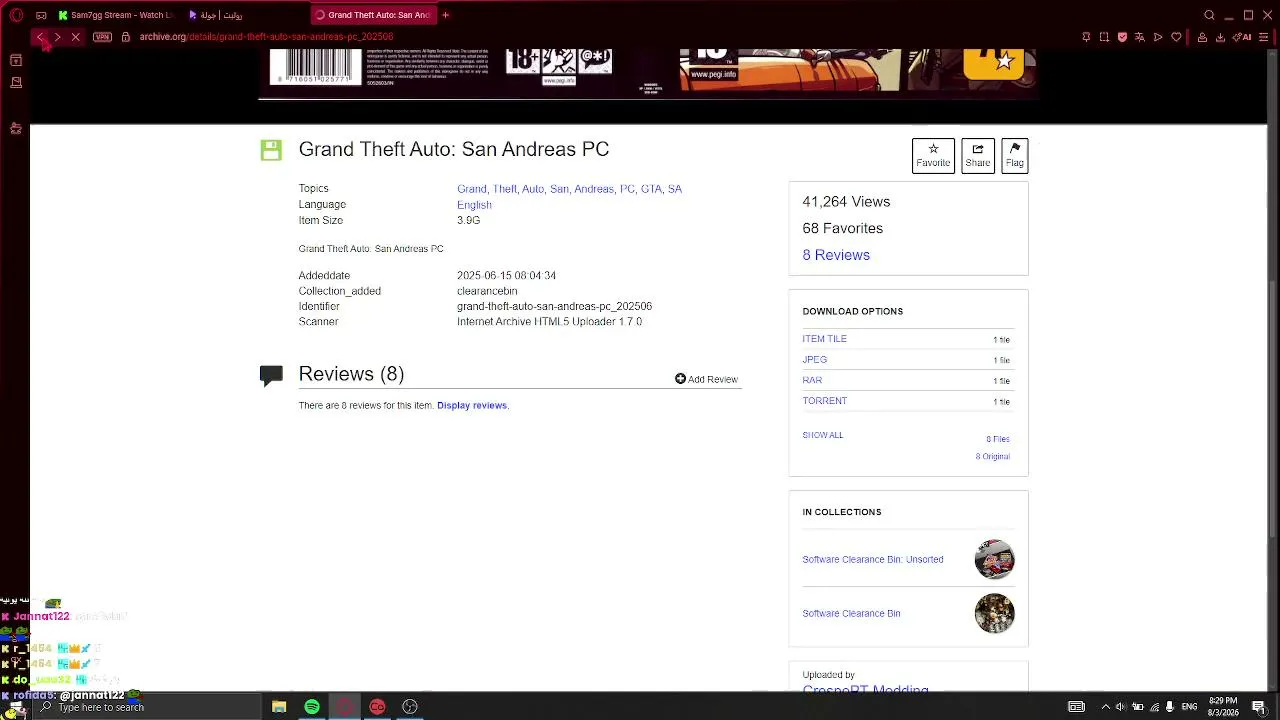Open the GTA topic link
Screen dimensions: 1280x720
pos(652,189)
